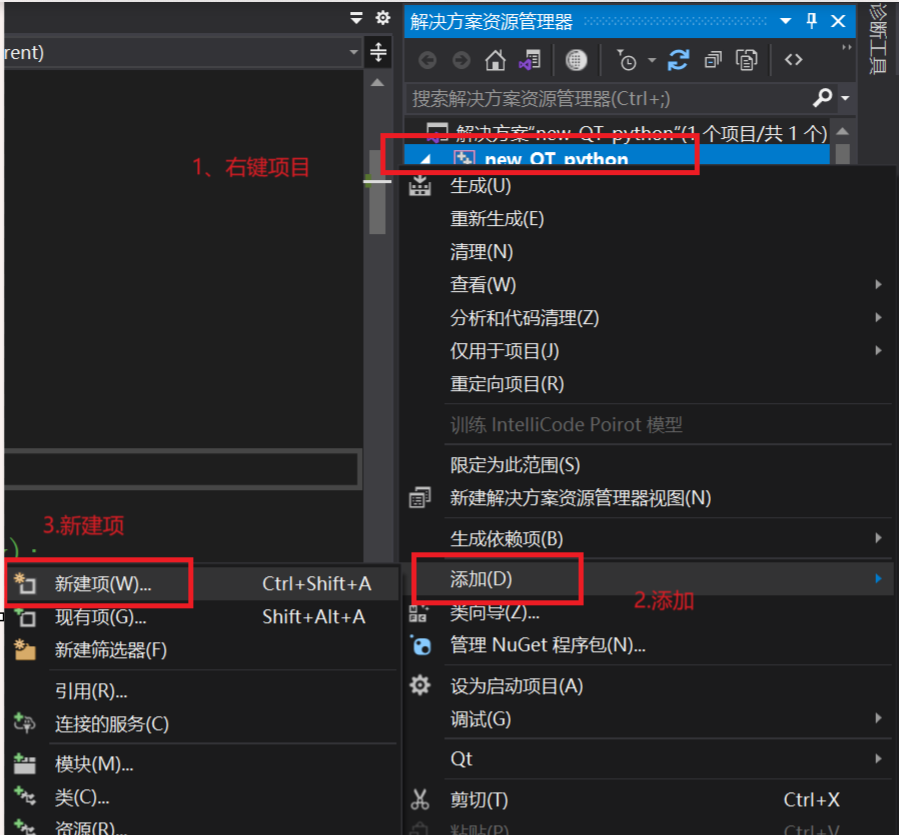Click the NuGet package icon beside 管理 NuGet 程序包

click(x=421, y=646)
